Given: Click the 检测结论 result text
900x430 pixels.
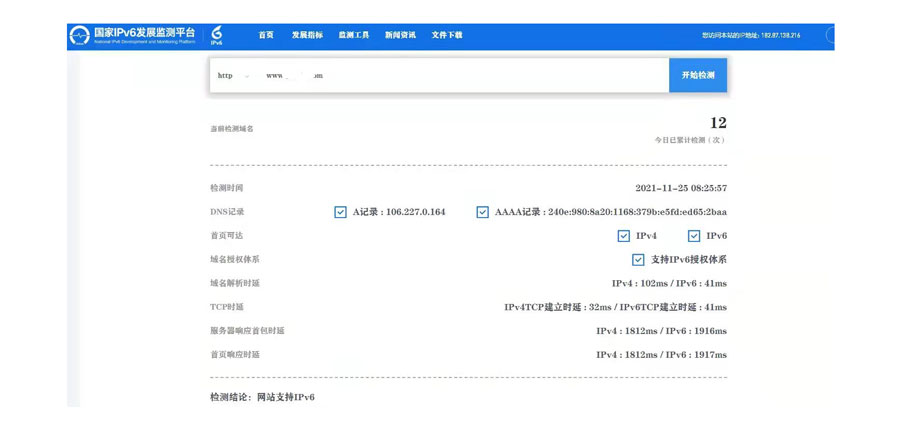Looking at the screenshot, I should pos(262,398).
